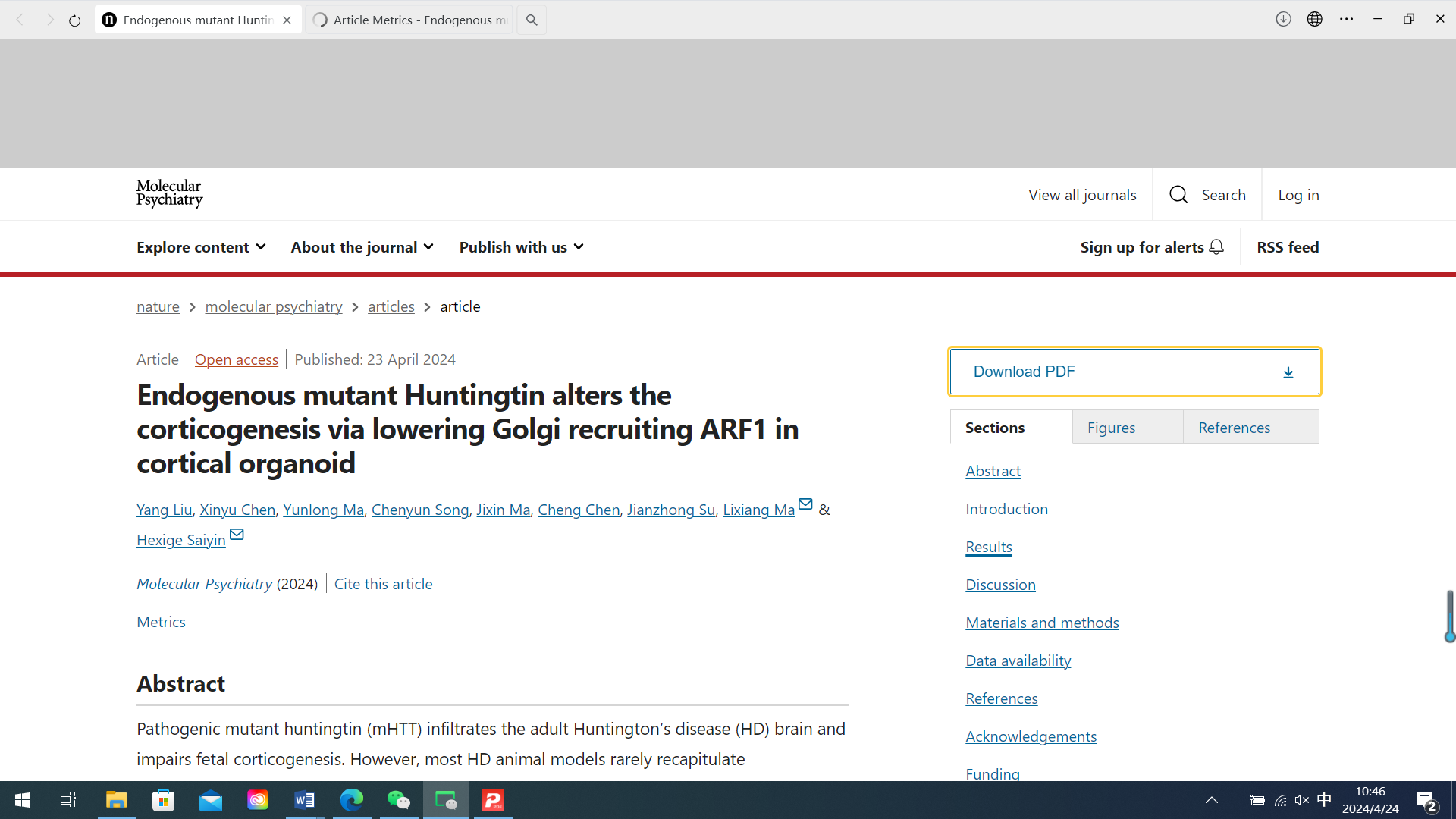Click the download arrow icon in Download PDF
The width and height of the screenshot is (1456, 819).
1288,372
